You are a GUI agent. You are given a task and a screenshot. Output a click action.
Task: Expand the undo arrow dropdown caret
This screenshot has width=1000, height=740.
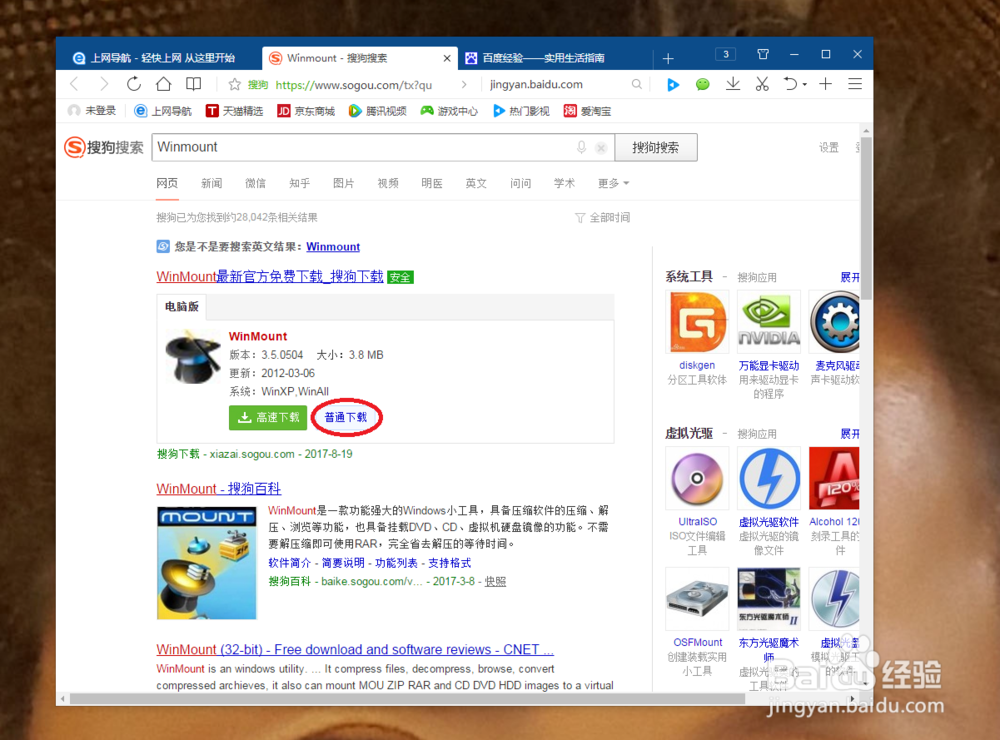coord(805,84)
